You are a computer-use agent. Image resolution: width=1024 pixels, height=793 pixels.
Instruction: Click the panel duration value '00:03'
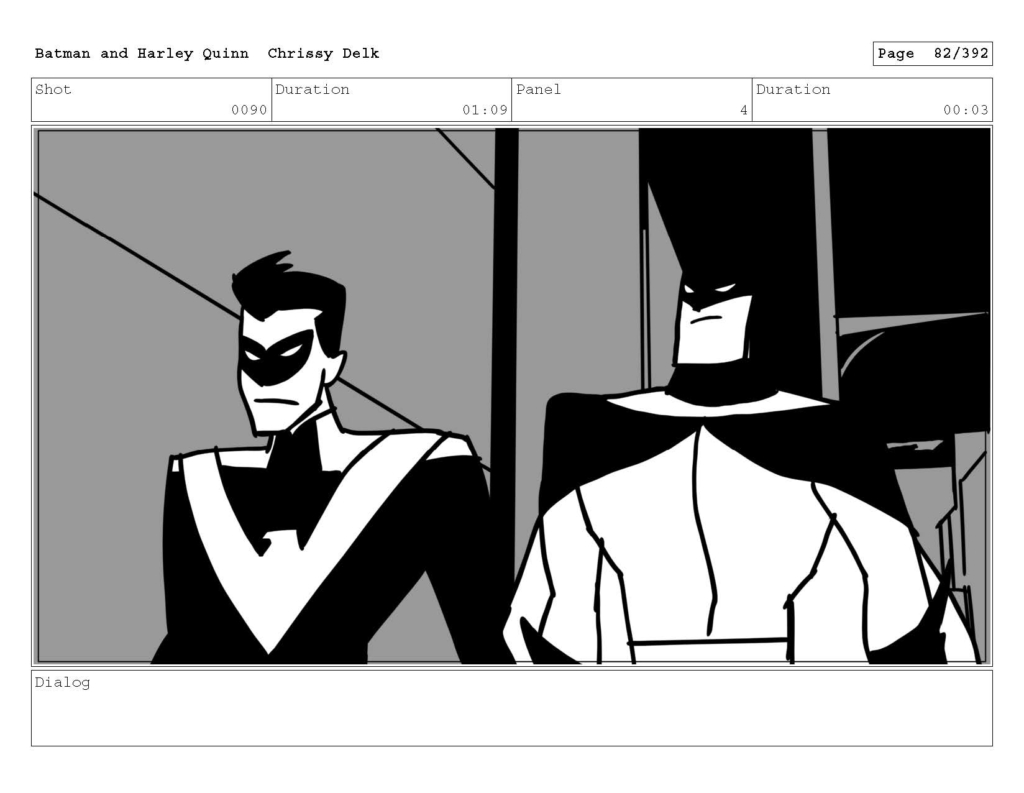pyautogui.click(x=965, y=110)
